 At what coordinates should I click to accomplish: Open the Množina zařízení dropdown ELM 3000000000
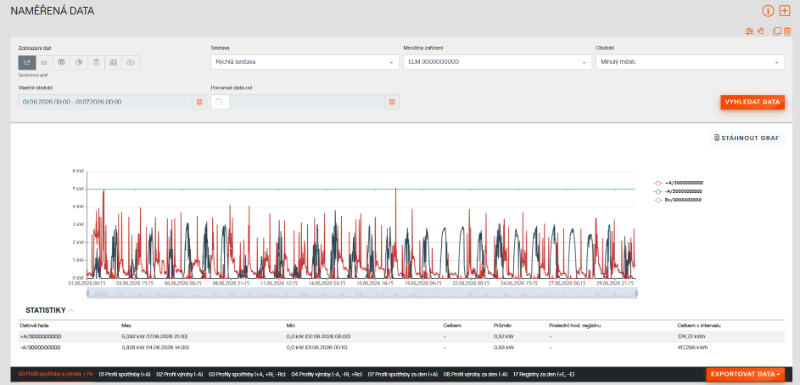tap(497, 62)
